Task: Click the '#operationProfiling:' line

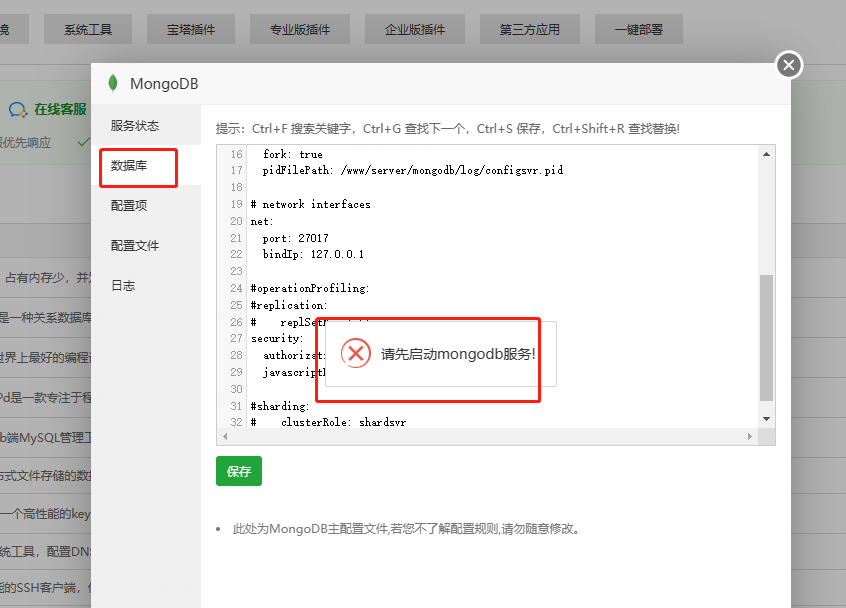Action: pyautogui.click(x=310, y=288)
